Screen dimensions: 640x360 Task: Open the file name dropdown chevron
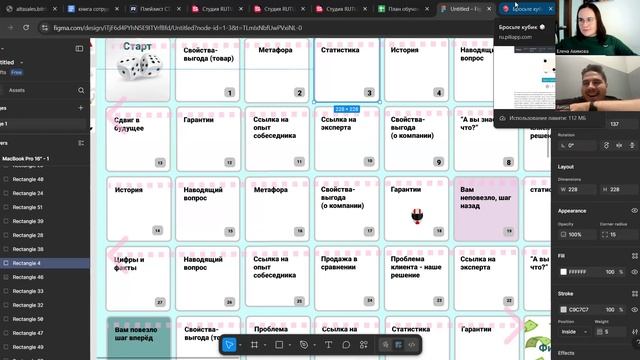click(22, 62)
